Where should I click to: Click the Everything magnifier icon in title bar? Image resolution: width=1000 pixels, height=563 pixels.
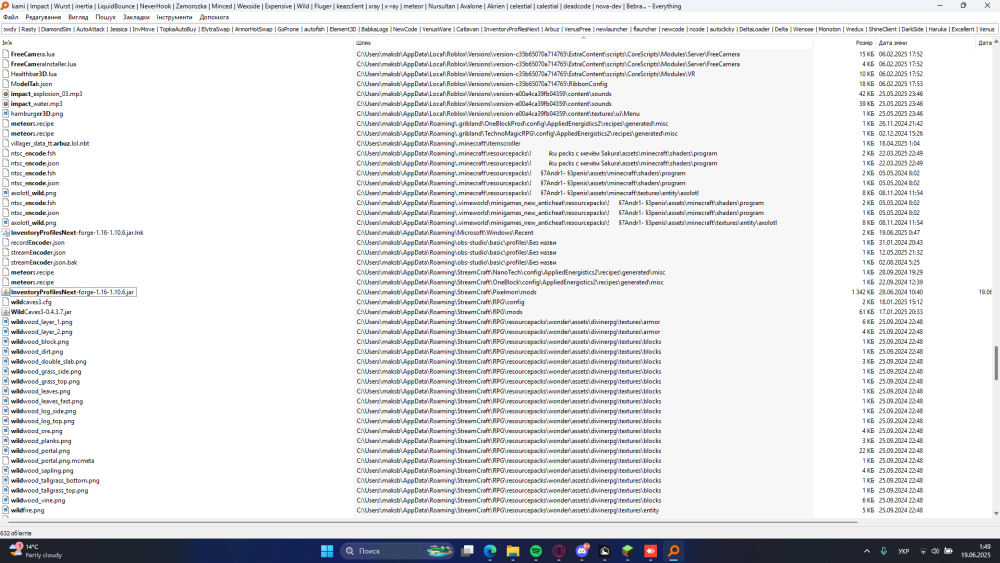pos(5,6)
